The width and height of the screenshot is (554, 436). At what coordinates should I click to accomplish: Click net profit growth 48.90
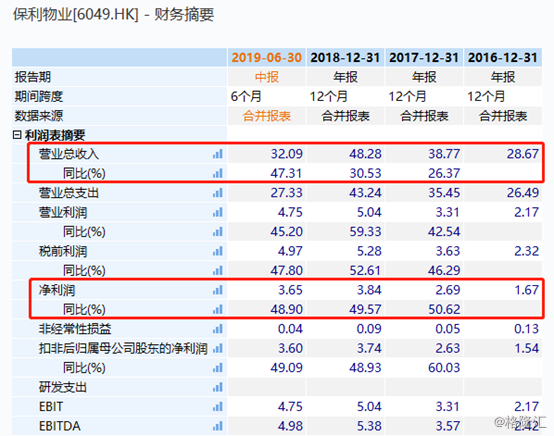coord(287,310)
